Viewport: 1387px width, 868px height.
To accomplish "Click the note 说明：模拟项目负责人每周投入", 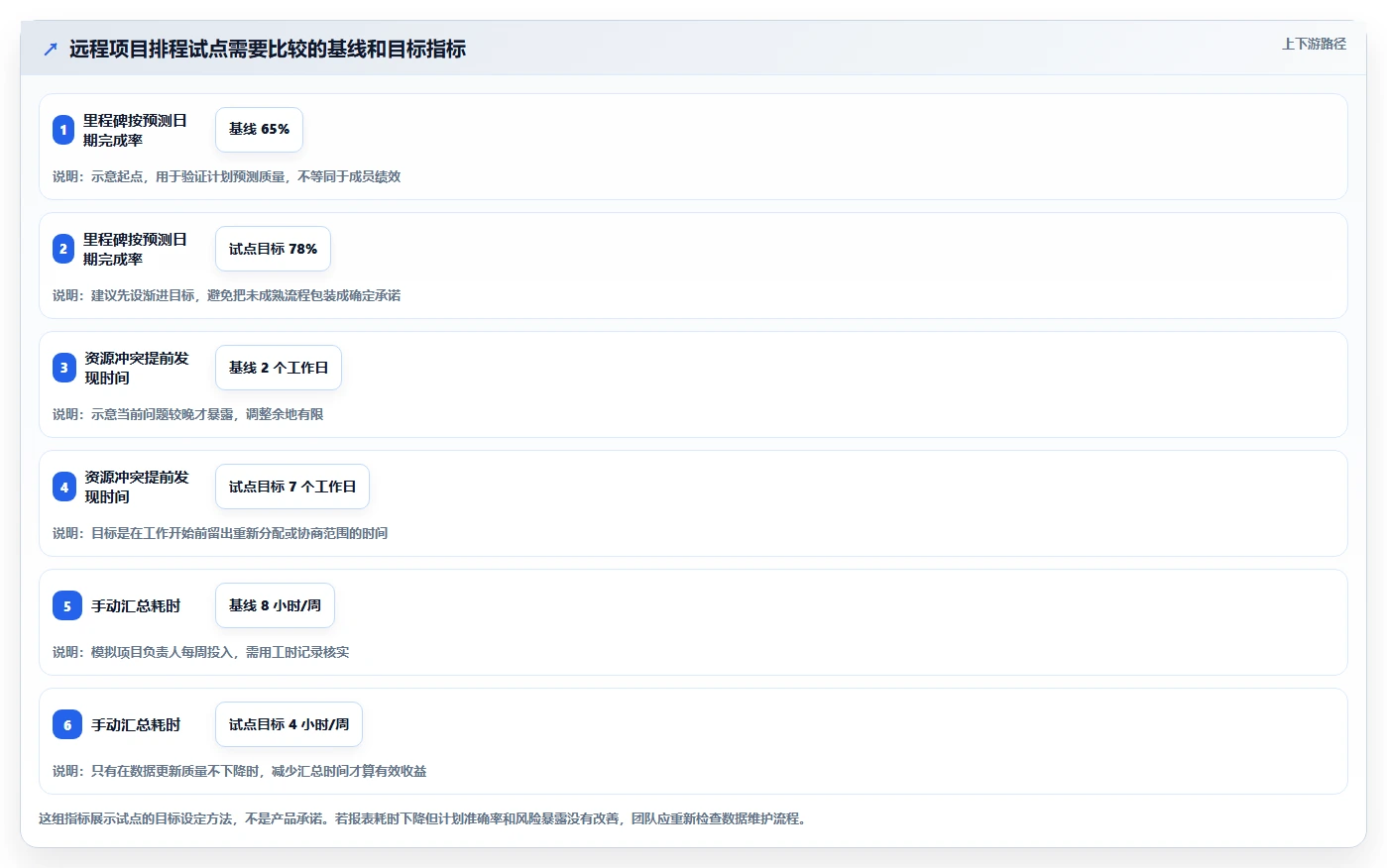I will point(201,652).
